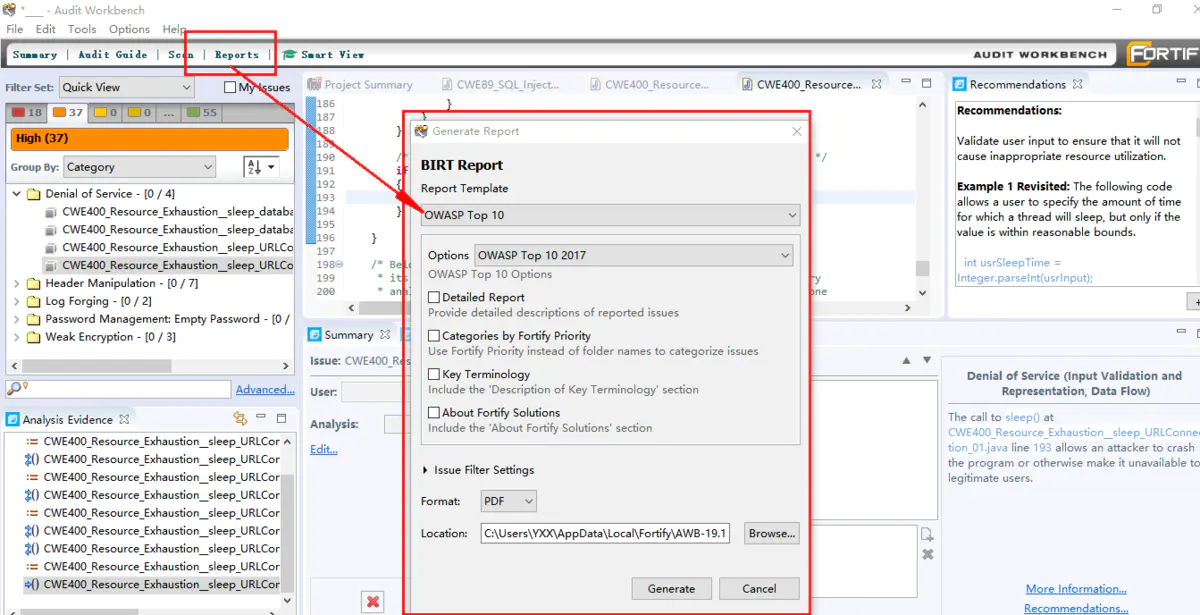Viewport: 1200px width, 615px height.
Task: Click Summary in the toolbar
Action: click(35, 55)
